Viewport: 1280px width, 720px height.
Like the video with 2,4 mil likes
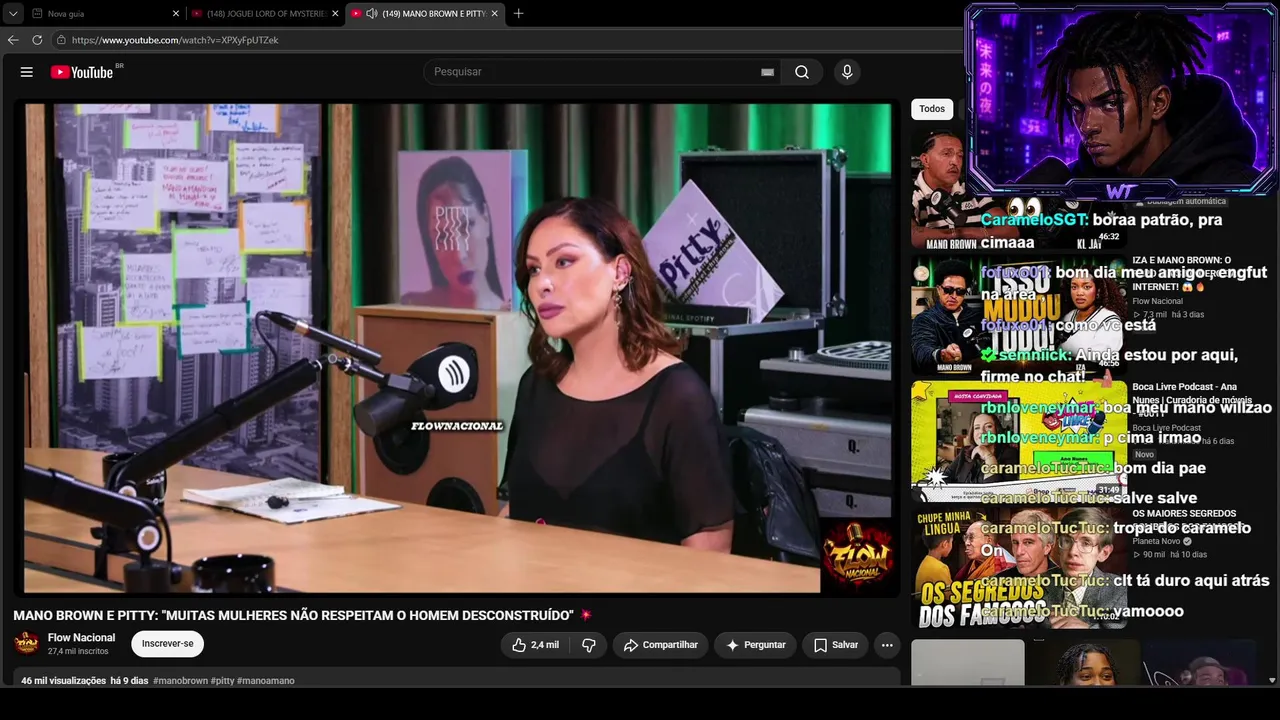coord(535,645)
